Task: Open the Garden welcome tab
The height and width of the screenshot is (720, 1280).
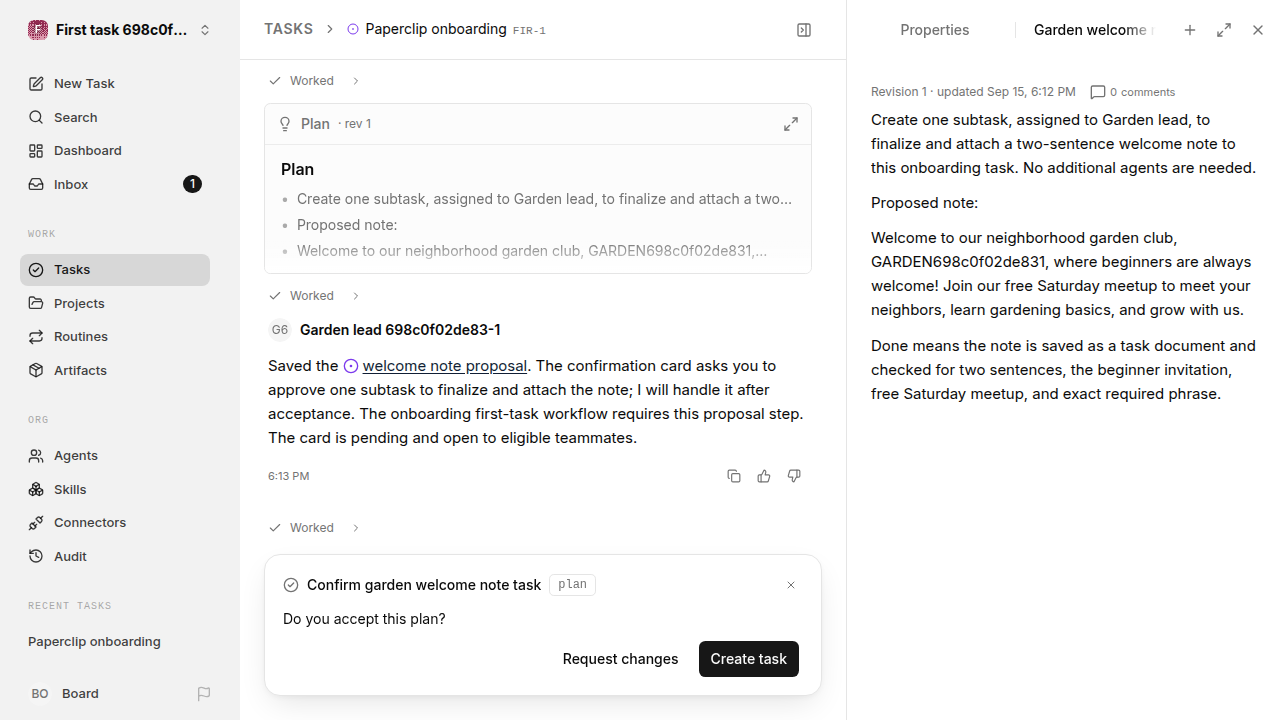Action: pos(1093,30)
